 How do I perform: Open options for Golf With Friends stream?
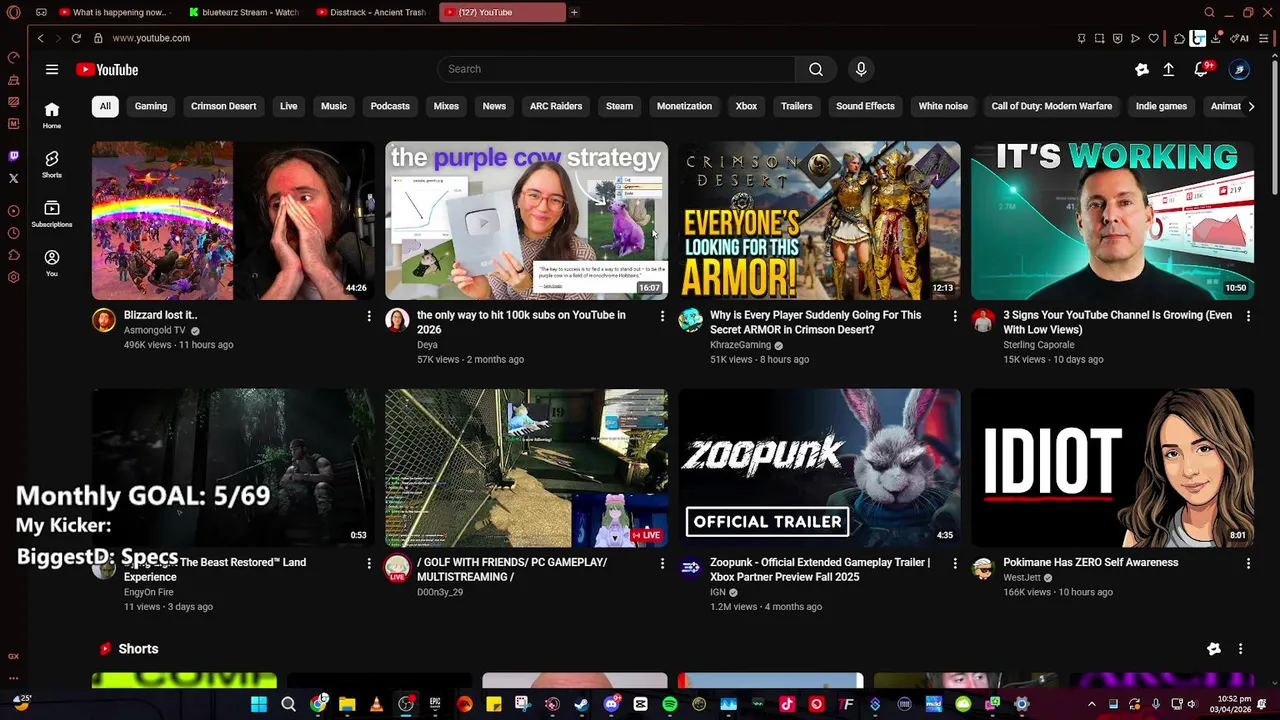coord(662,563)
